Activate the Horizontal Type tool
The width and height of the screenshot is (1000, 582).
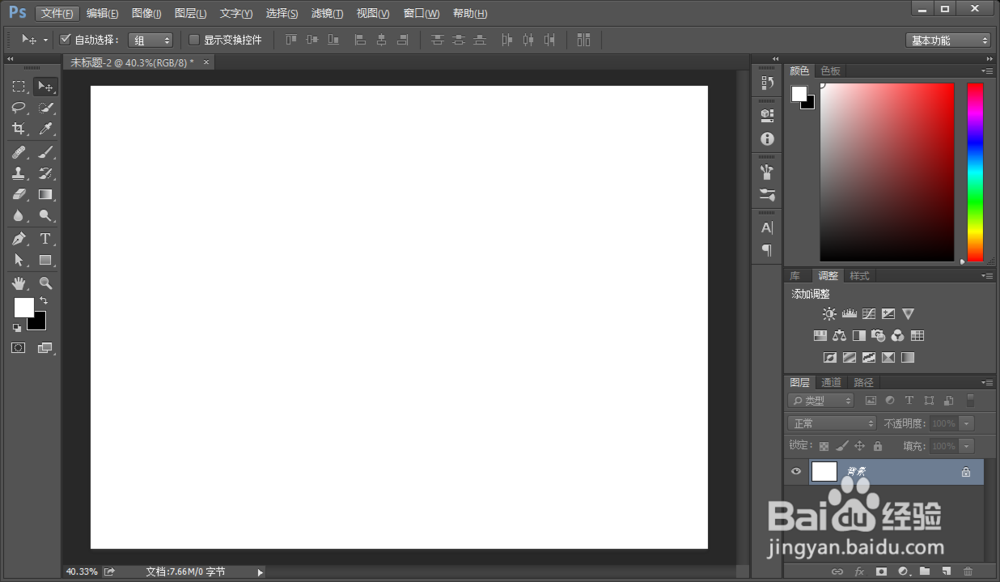[x=45, y=238]
